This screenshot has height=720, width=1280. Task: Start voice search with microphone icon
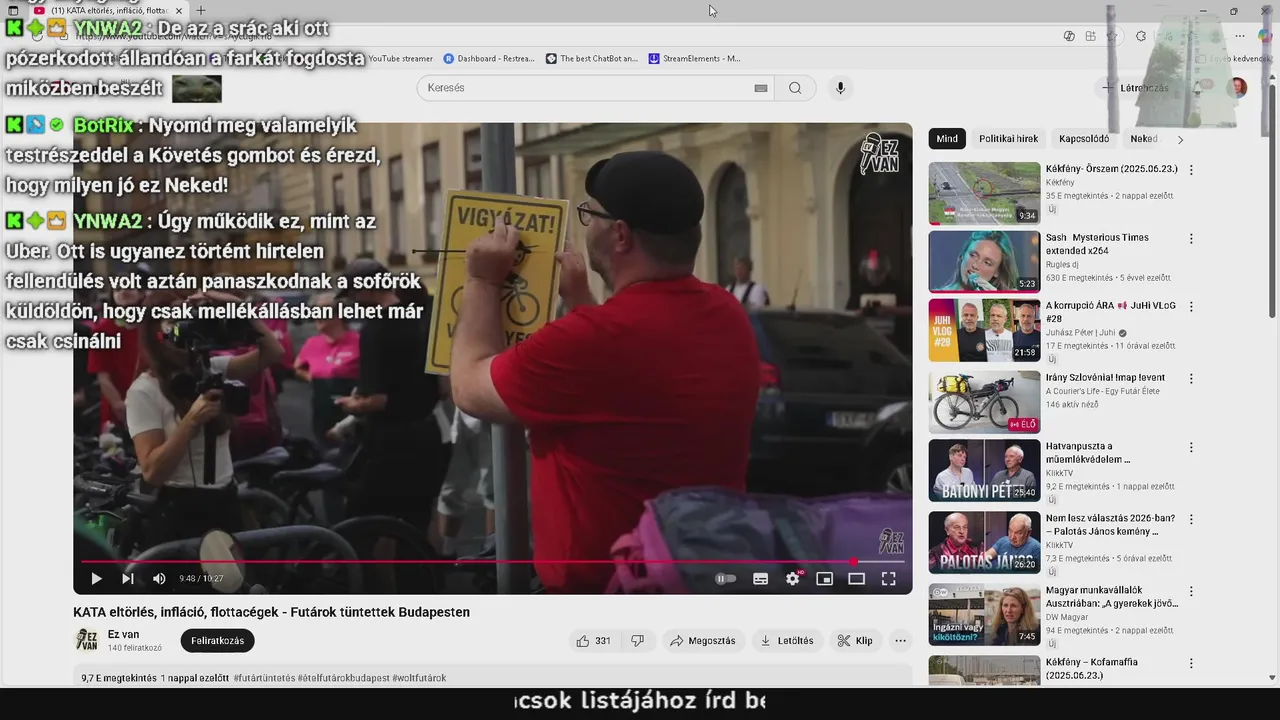[x=840, y=88]
